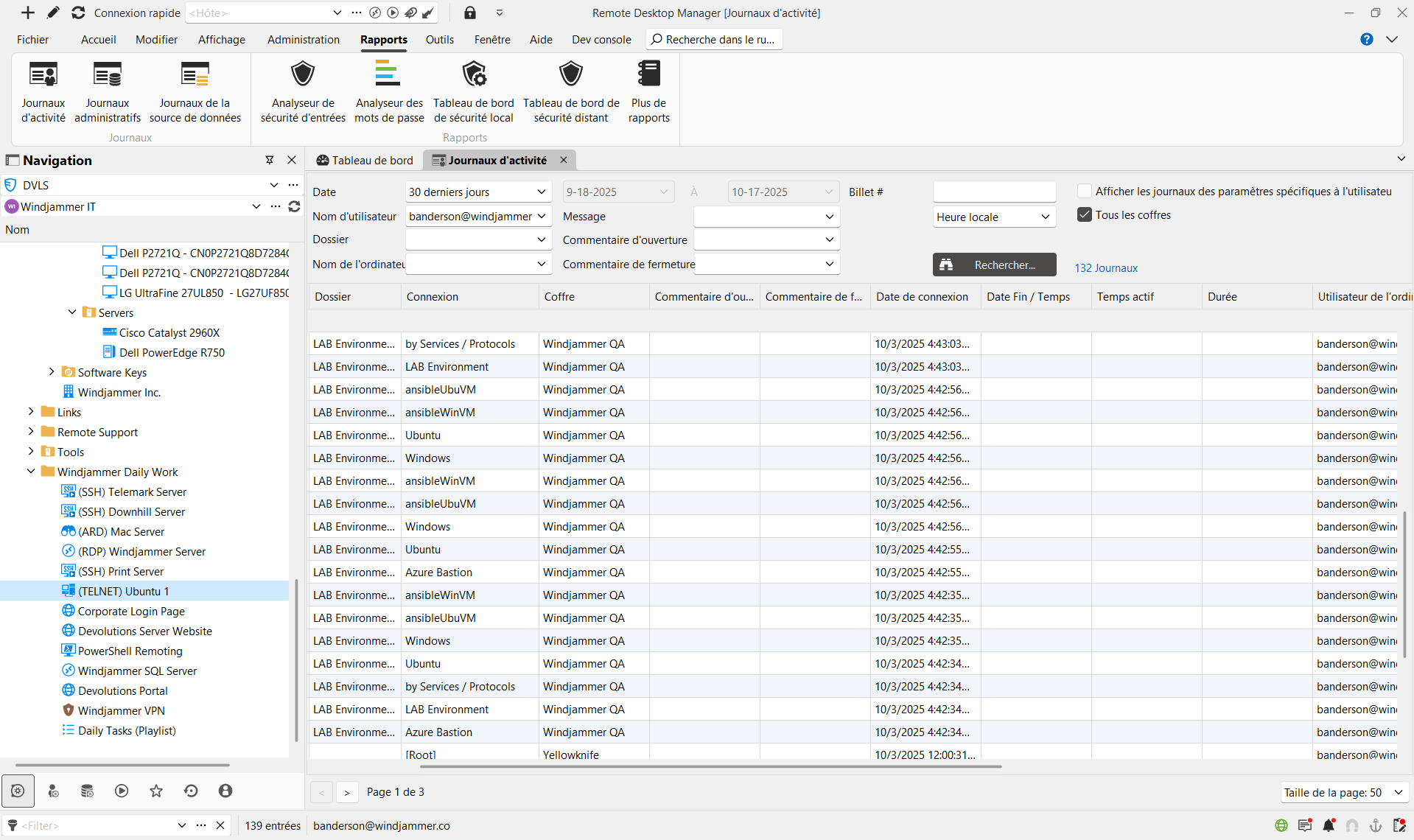
Task: Open the Journaux d'activité report icon
Action: pos(43,75)
